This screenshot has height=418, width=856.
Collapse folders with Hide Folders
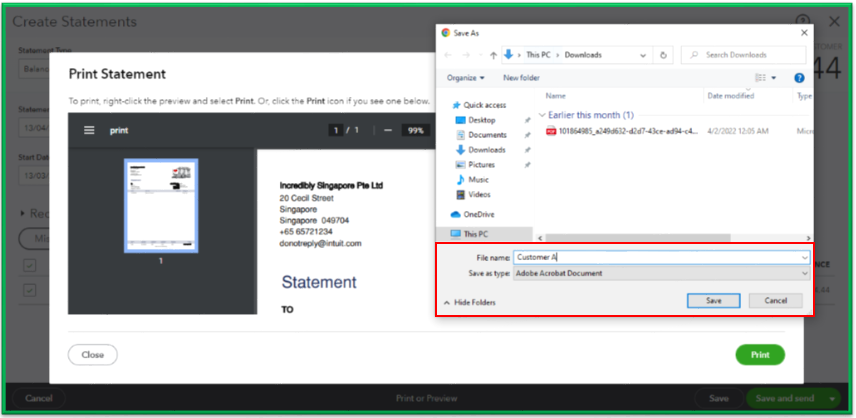coord(469,302)
